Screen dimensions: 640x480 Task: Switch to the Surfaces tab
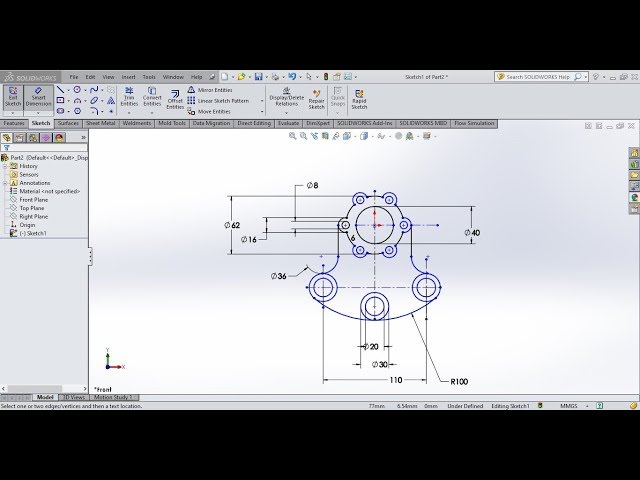click(x=68, y=123)
